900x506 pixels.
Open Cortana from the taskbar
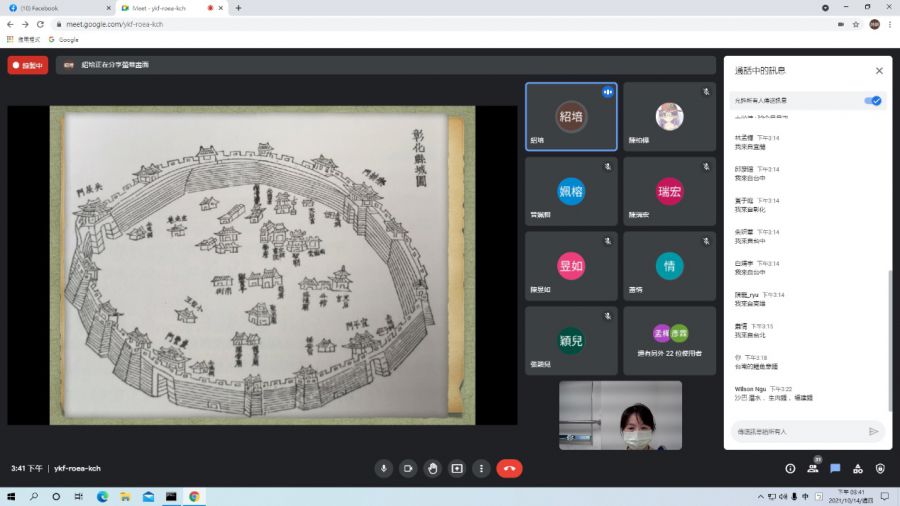click(x=56, y=496)
